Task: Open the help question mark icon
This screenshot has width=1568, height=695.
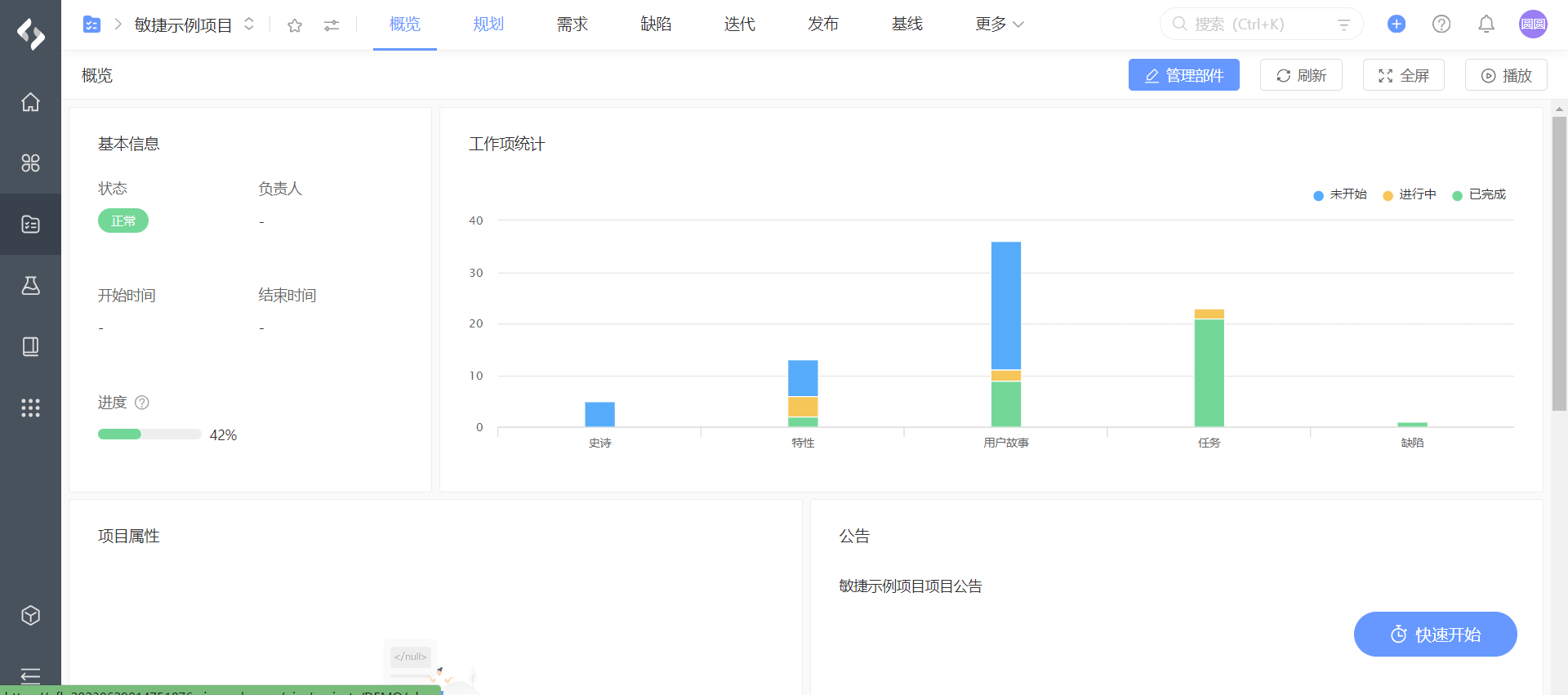Action: tap(1441, 24)
